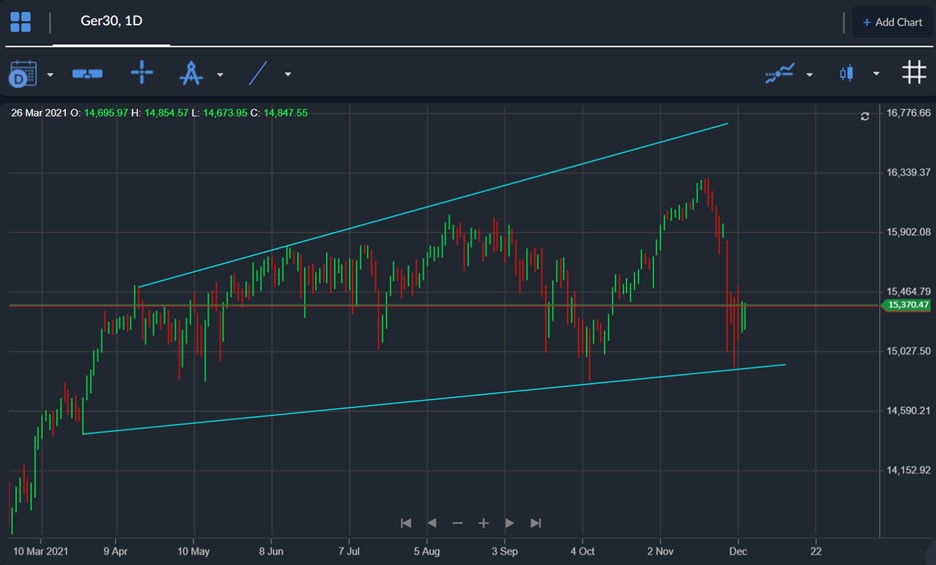Screen dimensions: 936x565
Task: Switch to the Ger30, 1D tab
Action: [112, 21]
